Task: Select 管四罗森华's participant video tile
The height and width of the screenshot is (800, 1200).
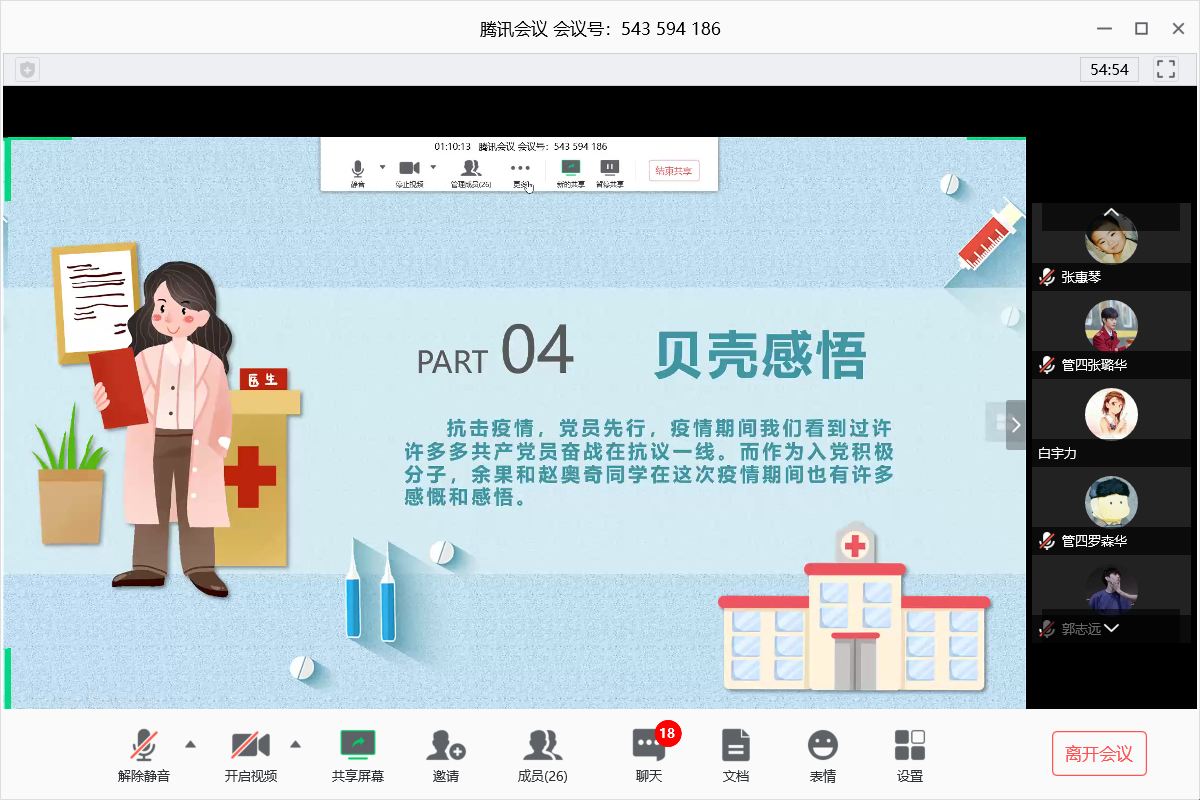Action: tap(1111, 508)
